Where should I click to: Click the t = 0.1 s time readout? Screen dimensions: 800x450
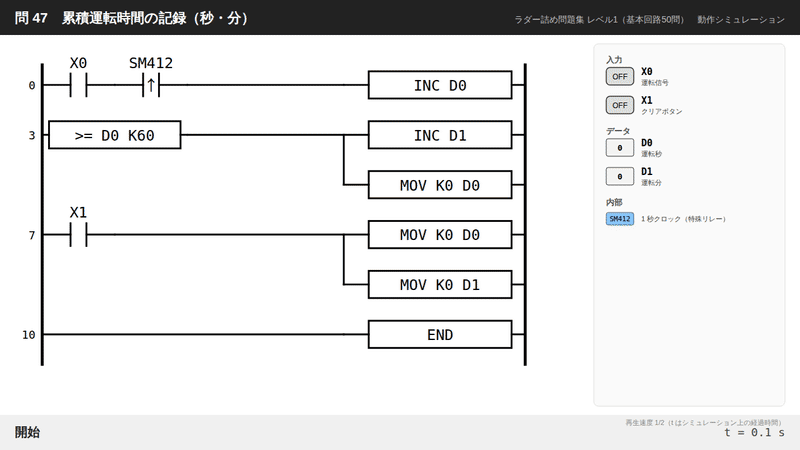[x=754, y=433]
